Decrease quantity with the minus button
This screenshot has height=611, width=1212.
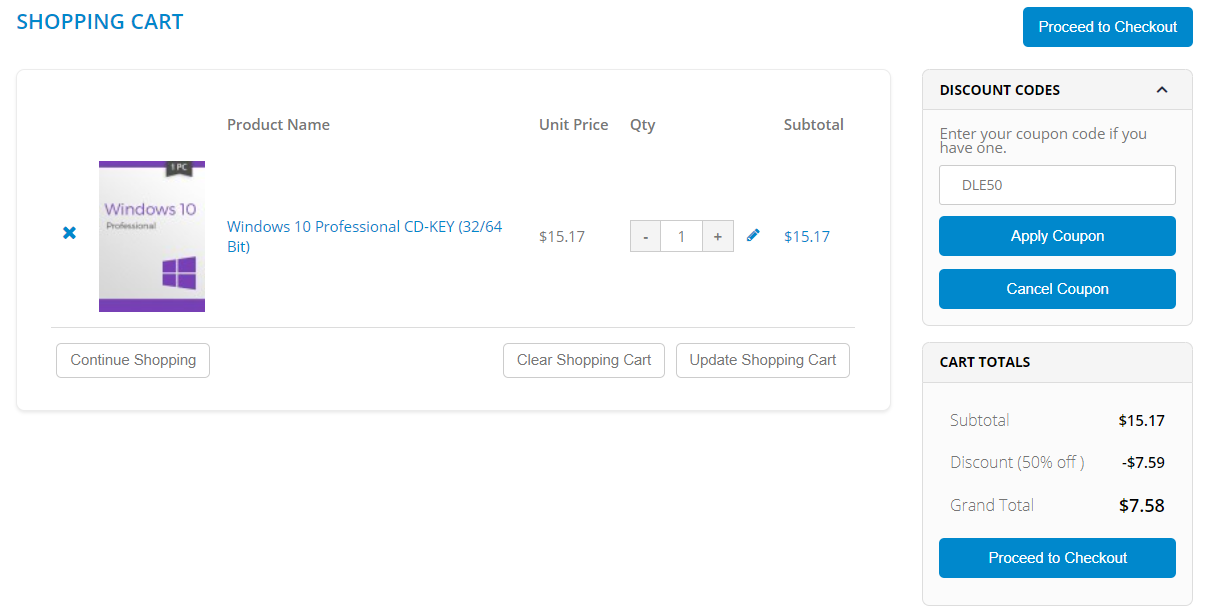click(646, 237)
